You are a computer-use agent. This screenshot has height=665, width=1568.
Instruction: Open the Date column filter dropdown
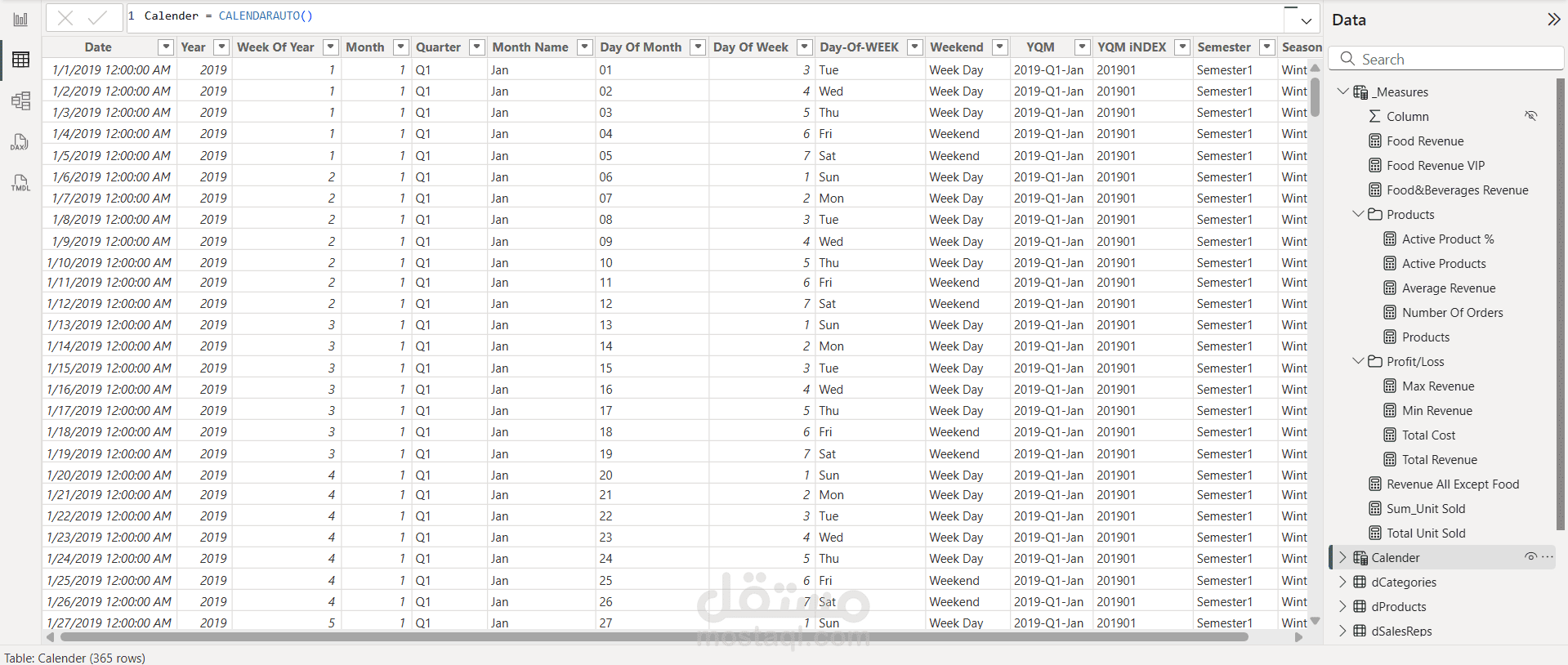coord(166,47)
